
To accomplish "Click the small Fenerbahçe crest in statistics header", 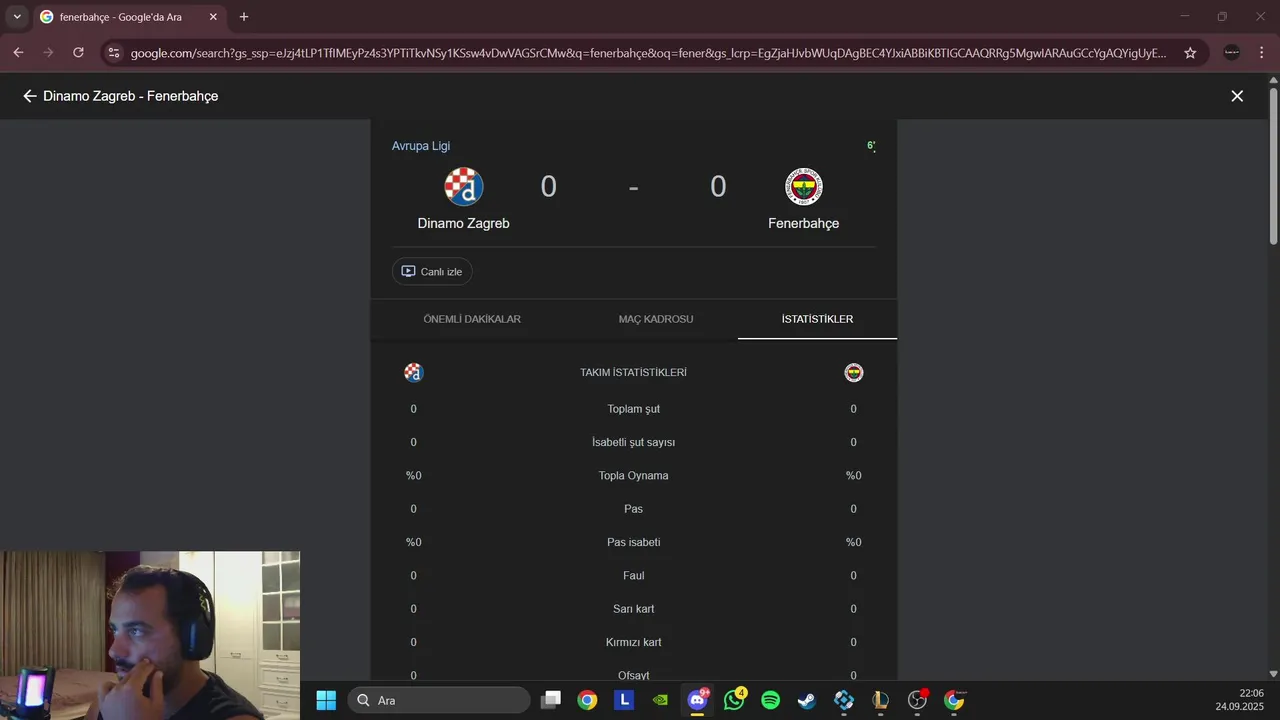I will coord(854,373).
